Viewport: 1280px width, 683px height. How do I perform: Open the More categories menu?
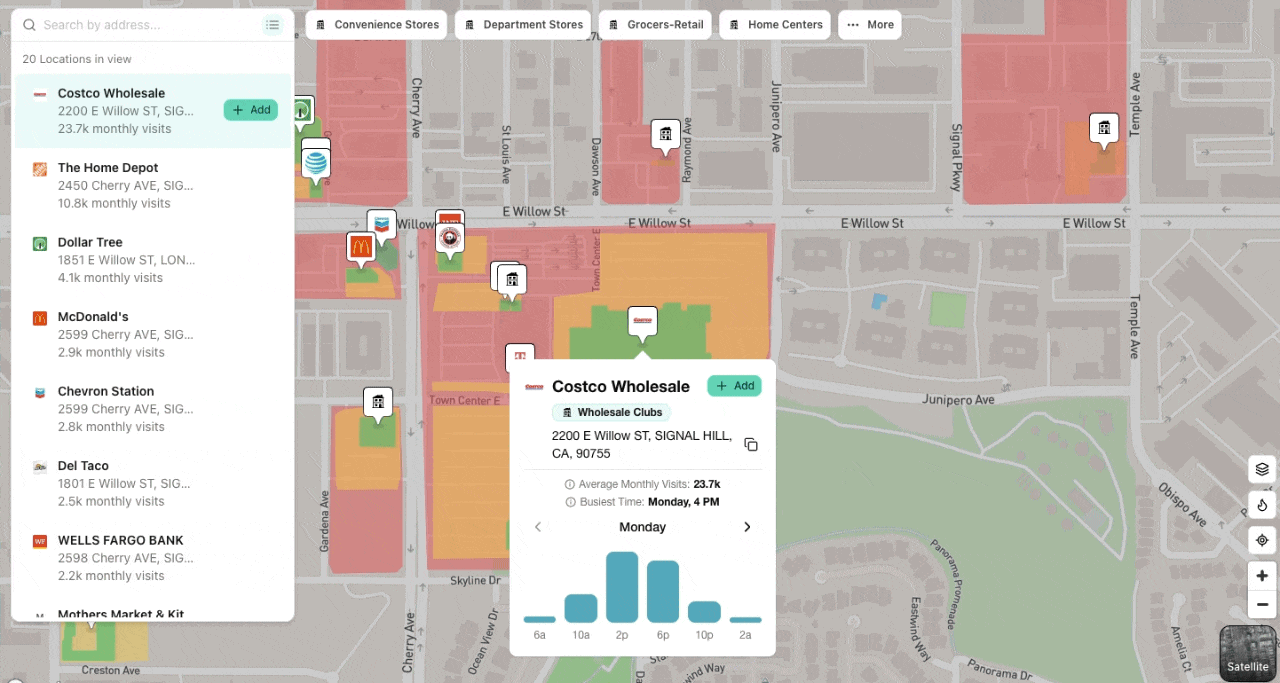[x=870, y=25]
